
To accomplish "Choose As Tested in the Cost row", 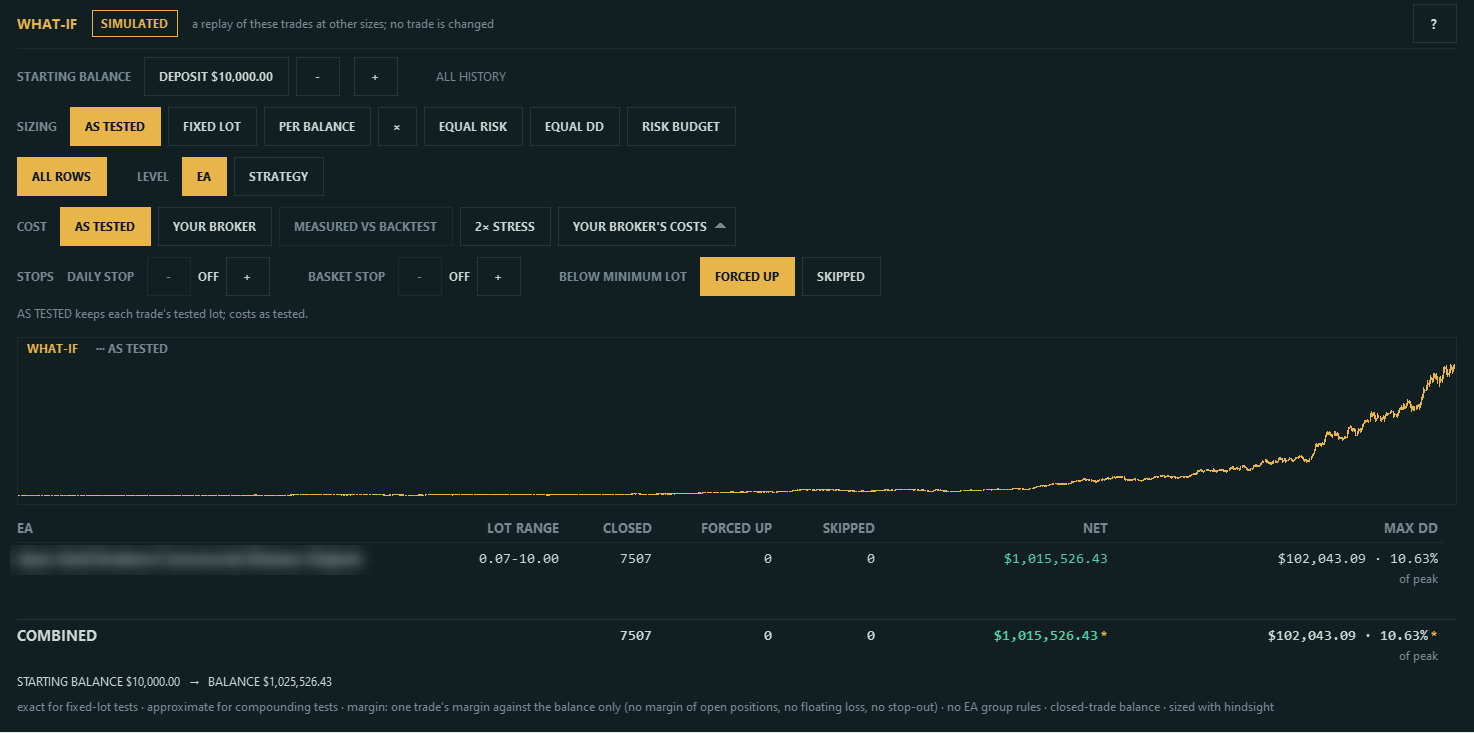I will click(105, 227).
